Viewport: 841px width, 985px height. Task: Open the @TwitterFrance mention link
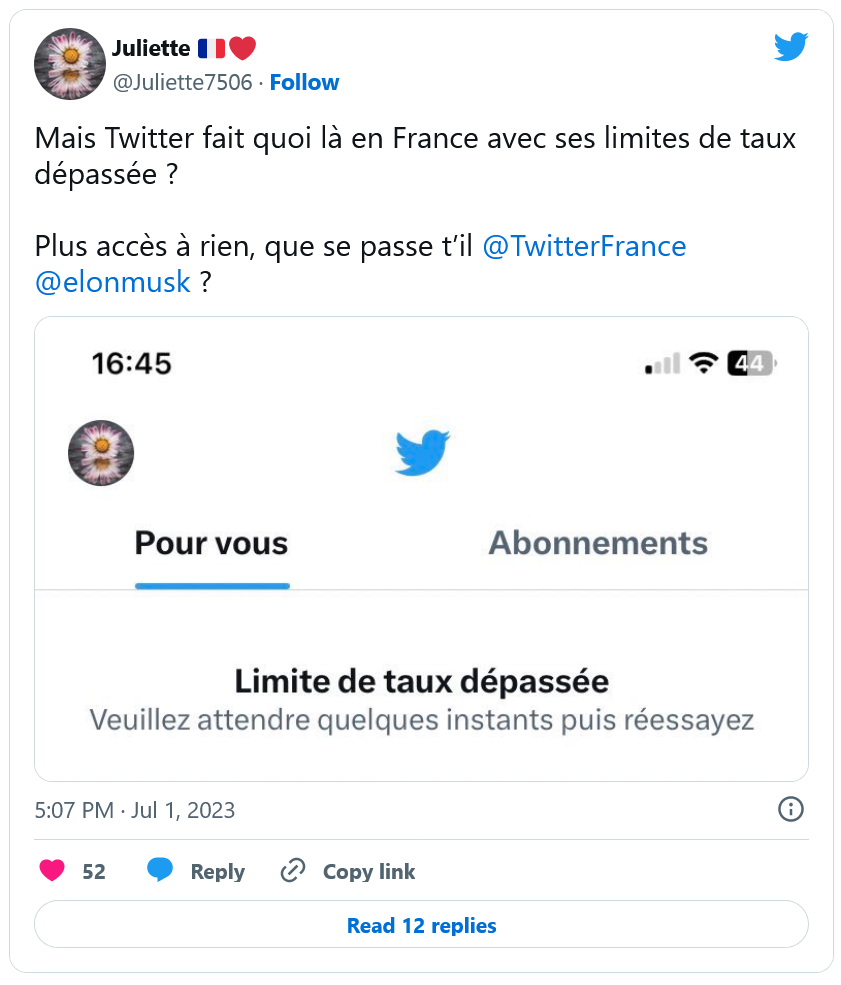(584, 246)
